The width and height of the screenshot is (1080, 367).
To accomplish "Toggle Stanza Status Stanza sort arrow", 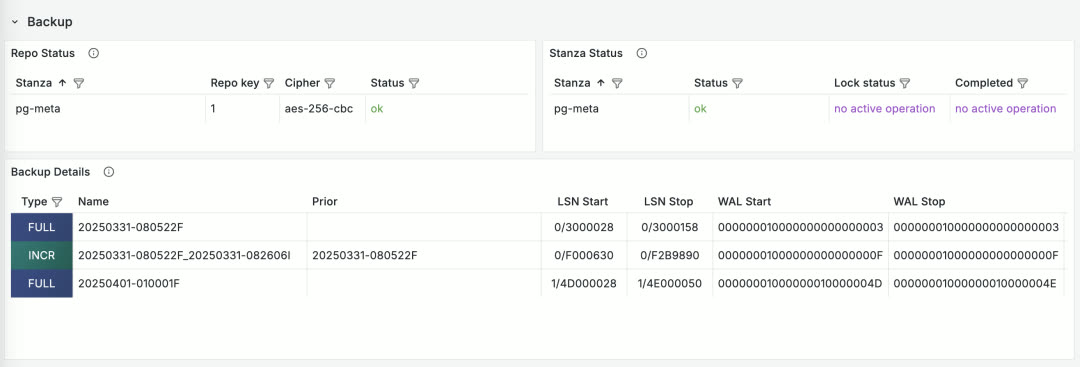I will [x=601, y=83].
